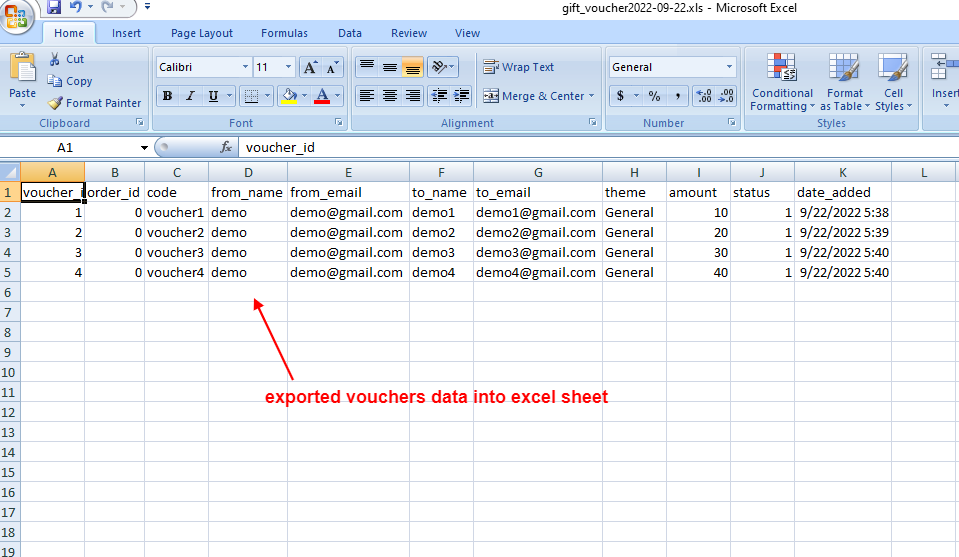The image size is (959, 557).
Task: Toggle italic formatting
Action: click(x=190, y=96)
